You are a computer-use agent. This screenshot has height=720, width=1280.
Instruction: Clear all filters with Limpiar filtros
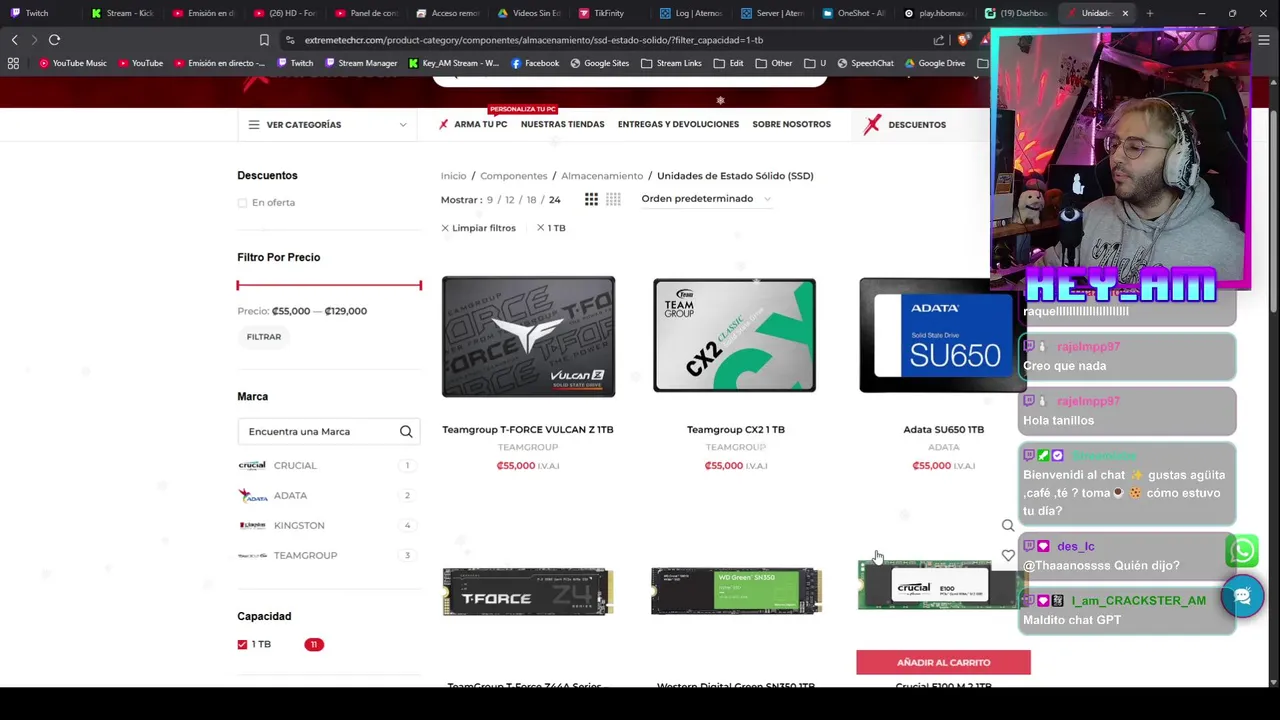(478, 228)
